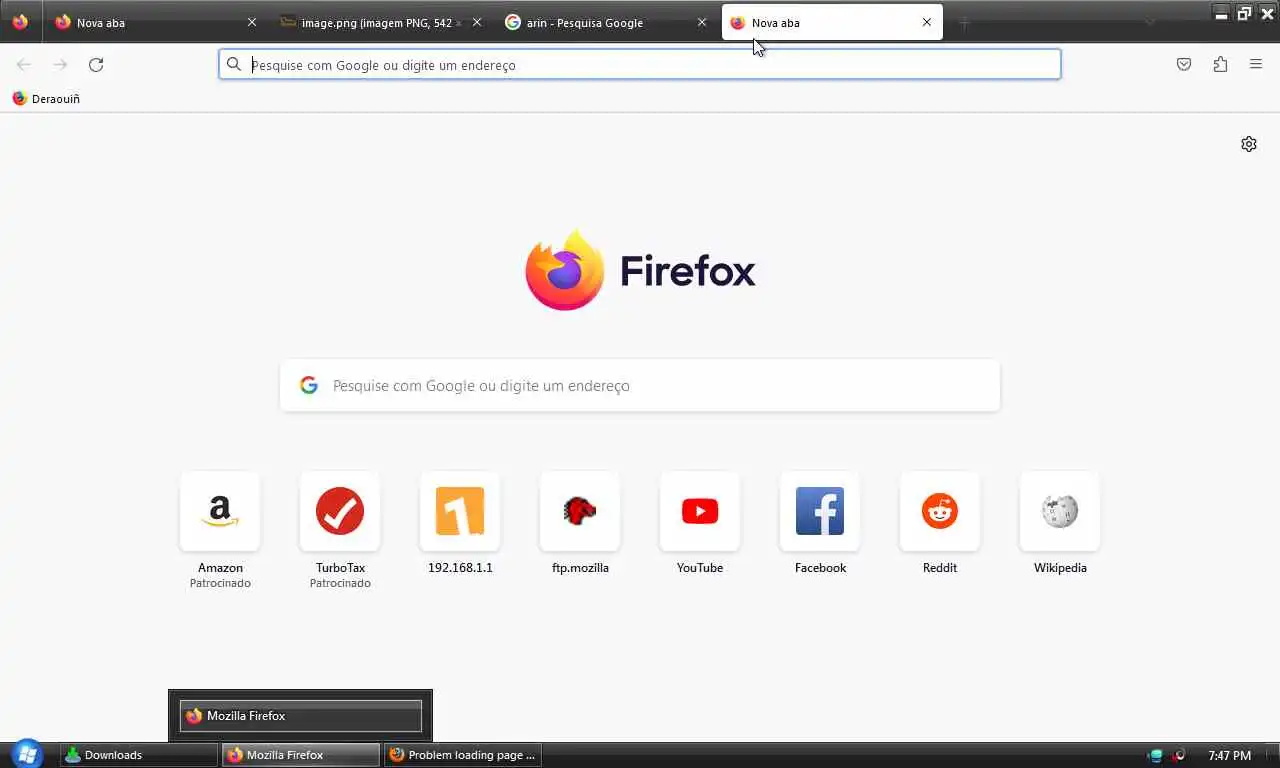The width and height of the screenshot is (1280, 768).
Task: Open the Reddit shortcut tile
Action: (x=940, y=512)
